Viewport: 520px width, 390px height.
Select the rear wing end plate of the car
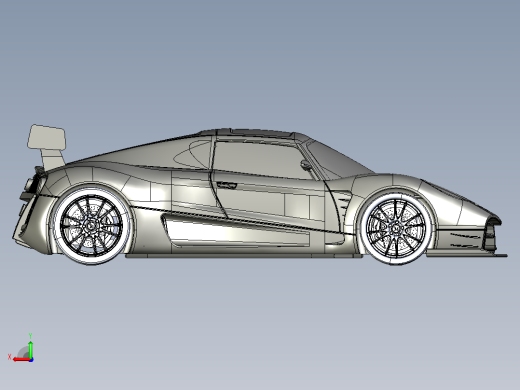click(x=47, y=137)
